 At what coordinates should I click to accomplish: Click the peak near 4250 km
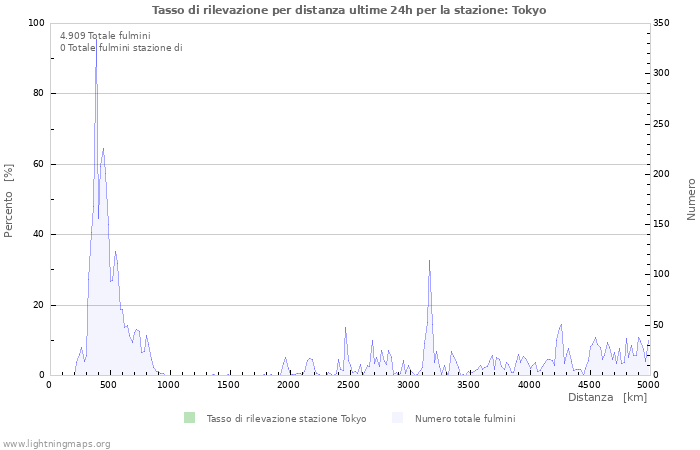(561, 325)
